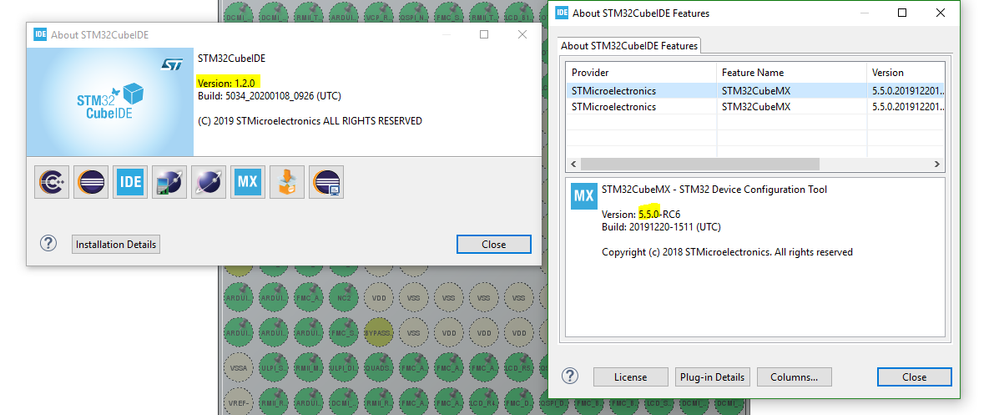Click the plain Eclipse platform feature icon
The height and width of the screenshot is (415, 999).
91,182
